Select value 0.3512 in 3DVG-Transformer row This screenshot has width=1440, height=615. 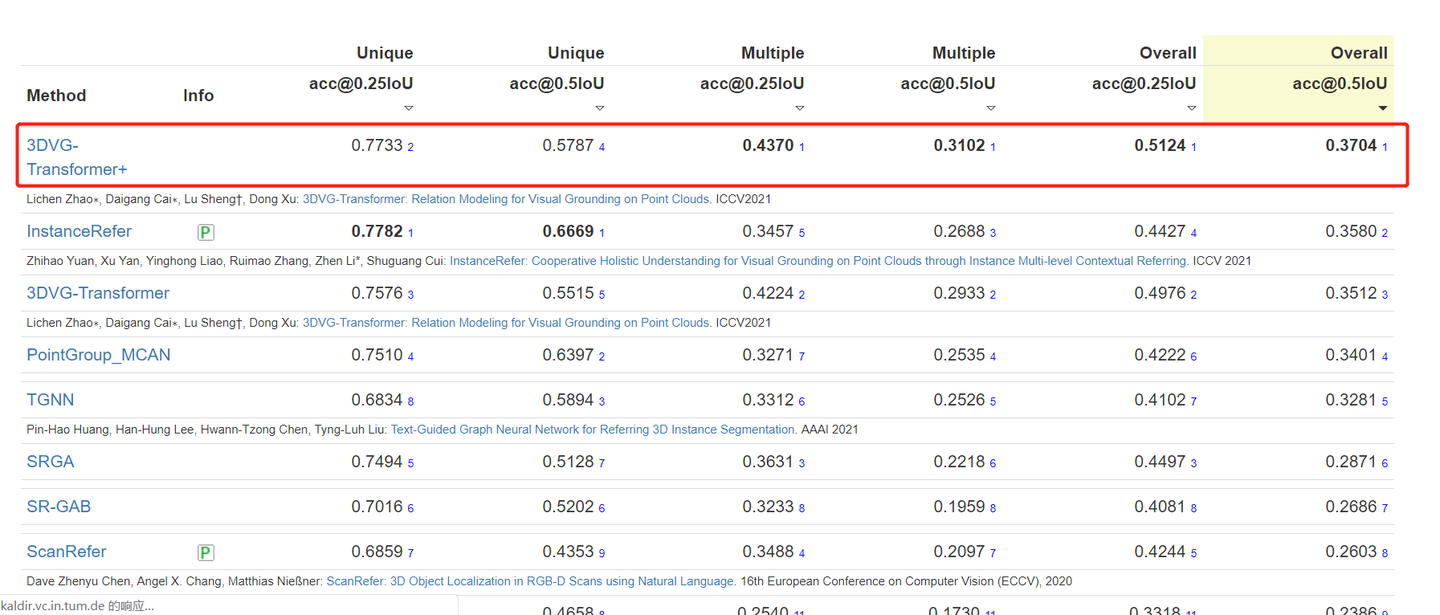(1351, 293)
